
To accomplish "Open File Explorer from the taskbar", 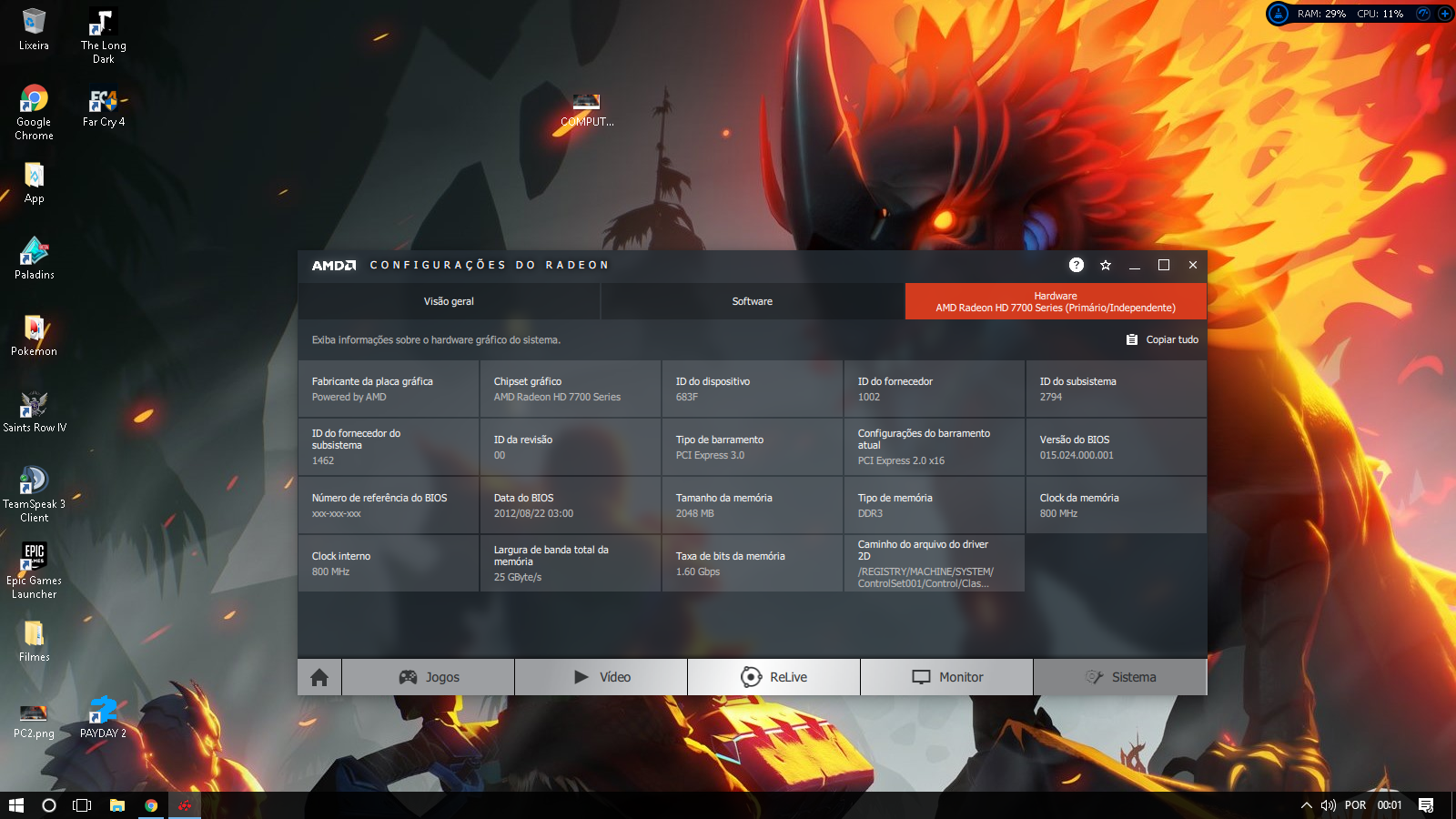I will [x=116, y=805].
